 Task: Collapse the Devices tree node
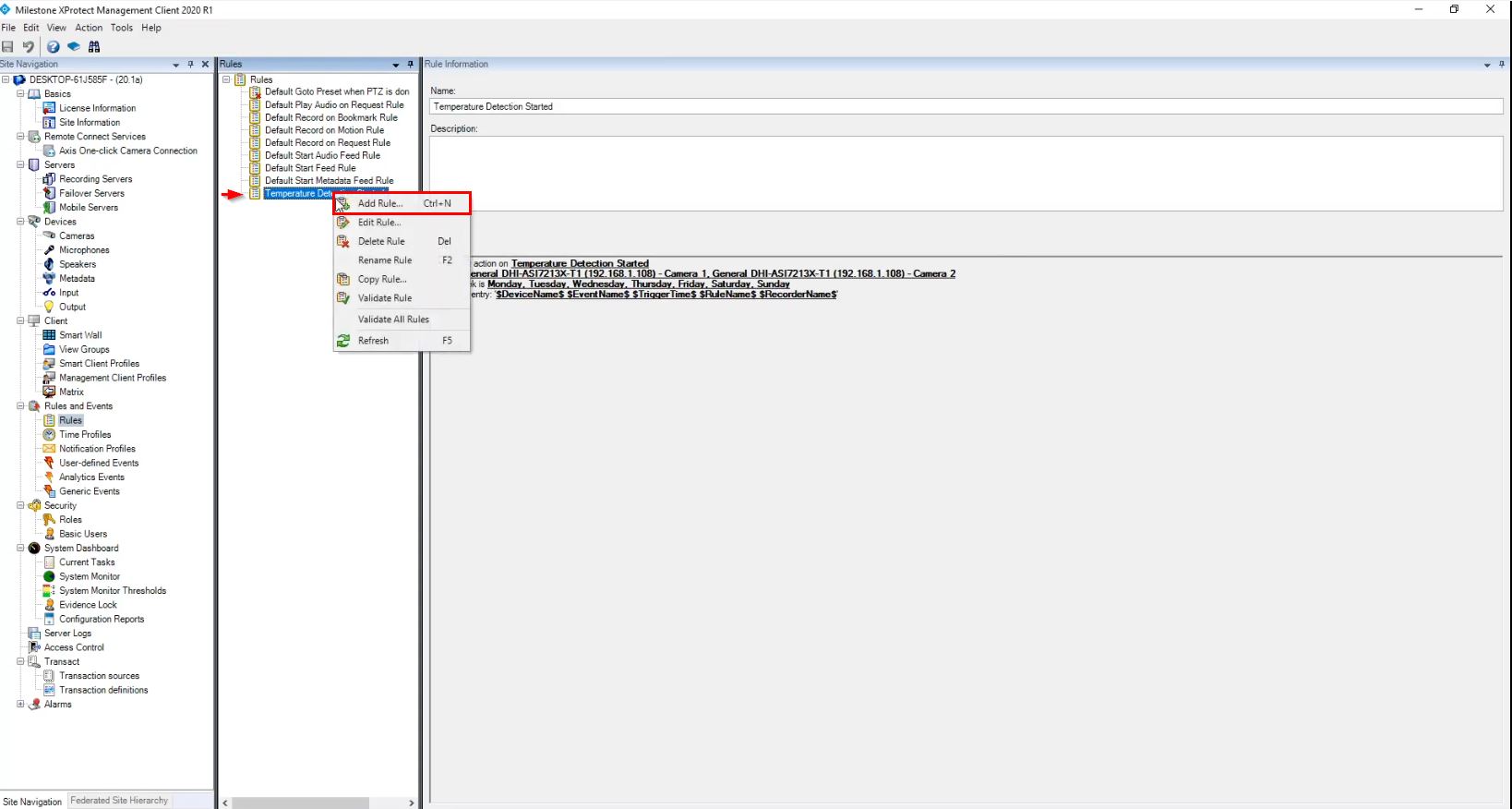(20, 222)
